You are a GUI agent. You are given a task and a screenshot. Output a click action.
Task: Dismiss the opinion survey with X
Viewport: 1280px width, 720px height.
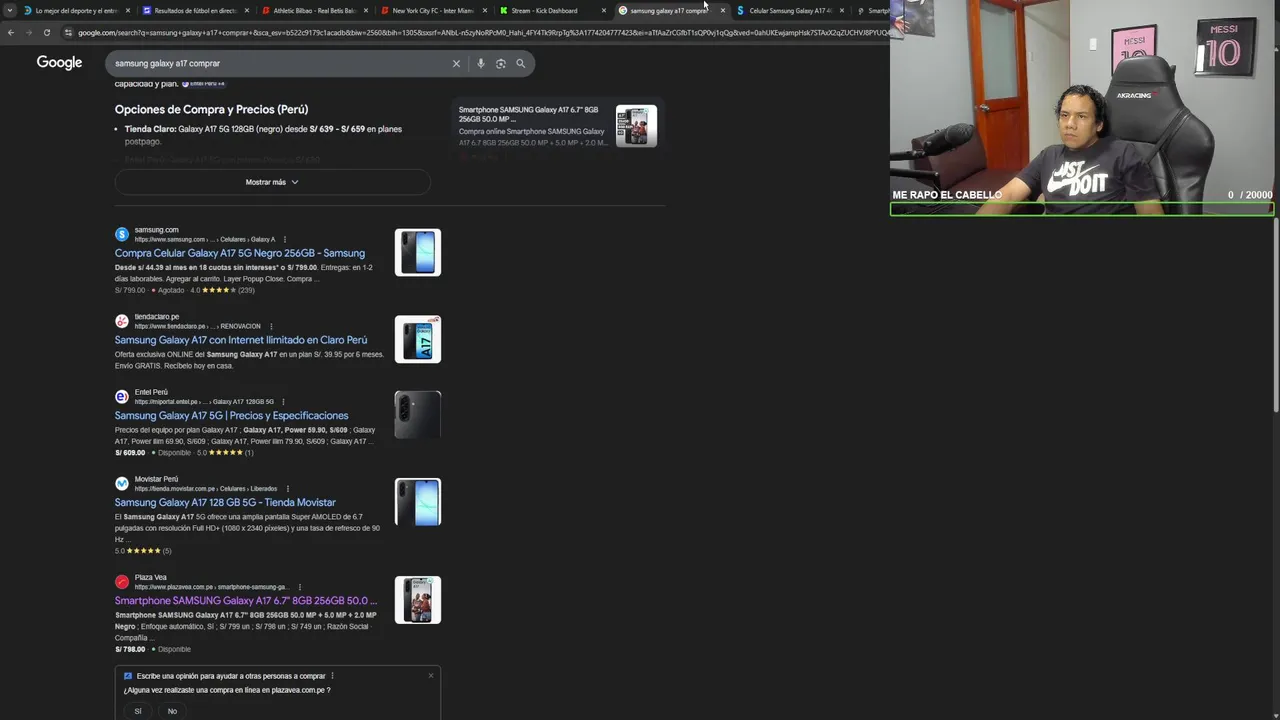pyautogui.click(x=431, y=675)
